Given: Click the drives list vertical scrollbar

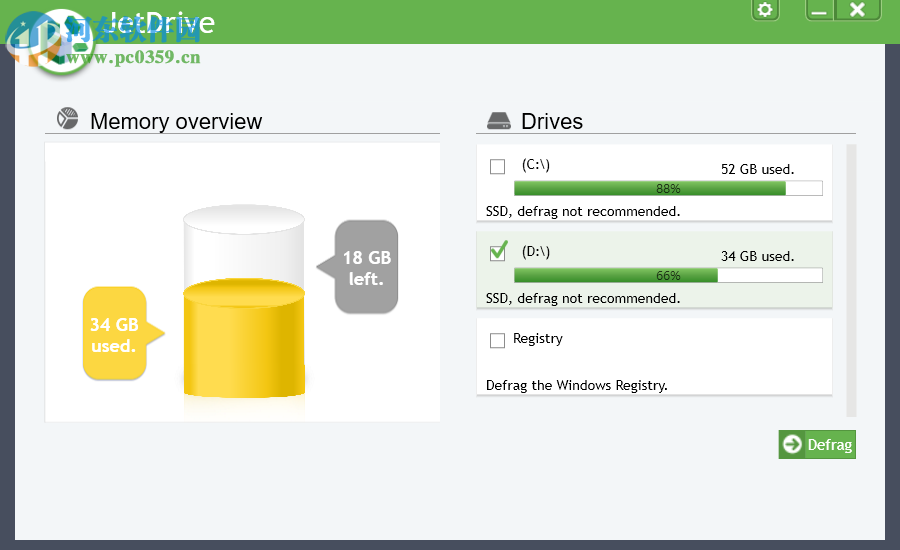Looking at the screenshot, I should [851, 280].
